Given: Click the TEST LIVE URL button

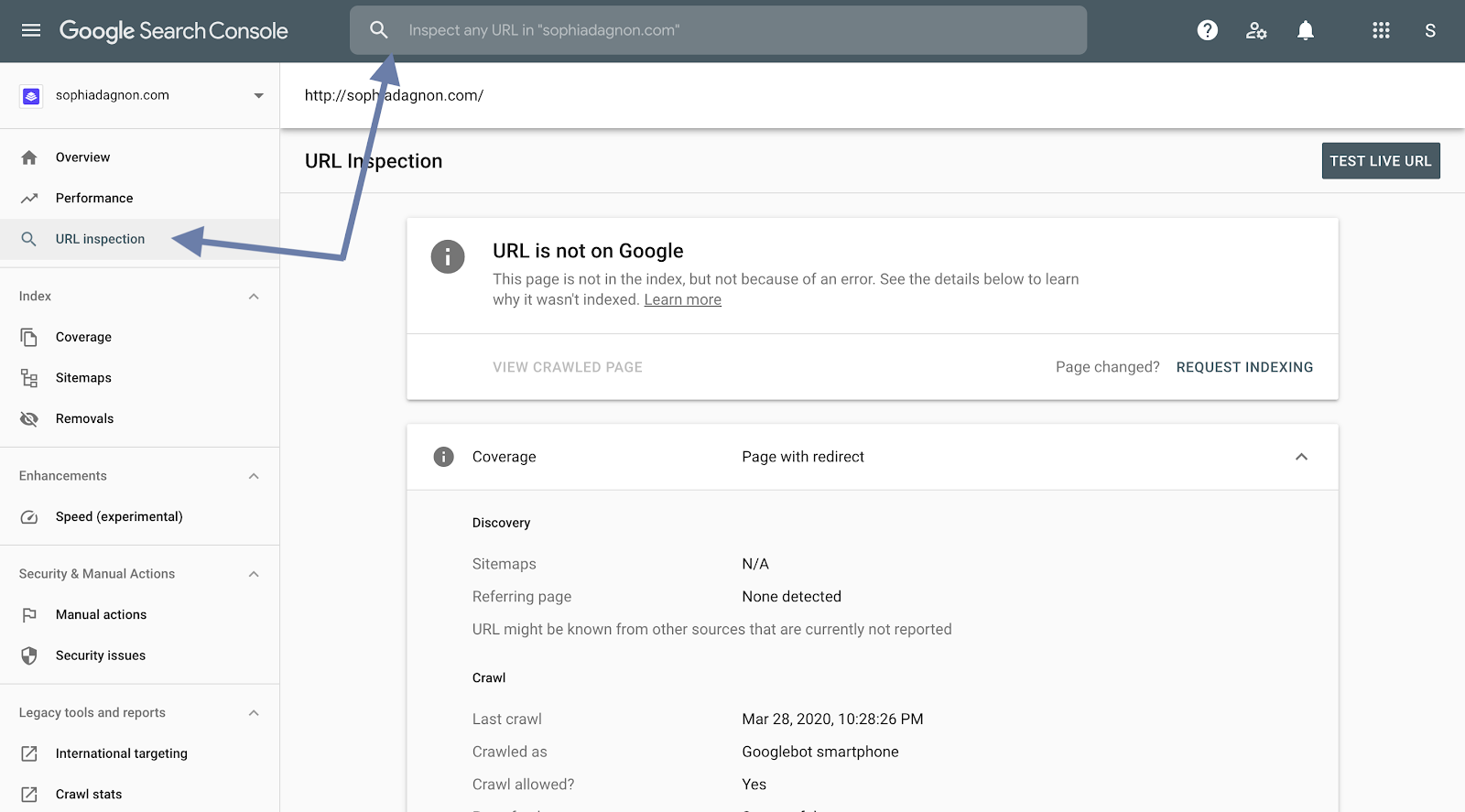Looking at the screenshot, I should point(1381,161).
